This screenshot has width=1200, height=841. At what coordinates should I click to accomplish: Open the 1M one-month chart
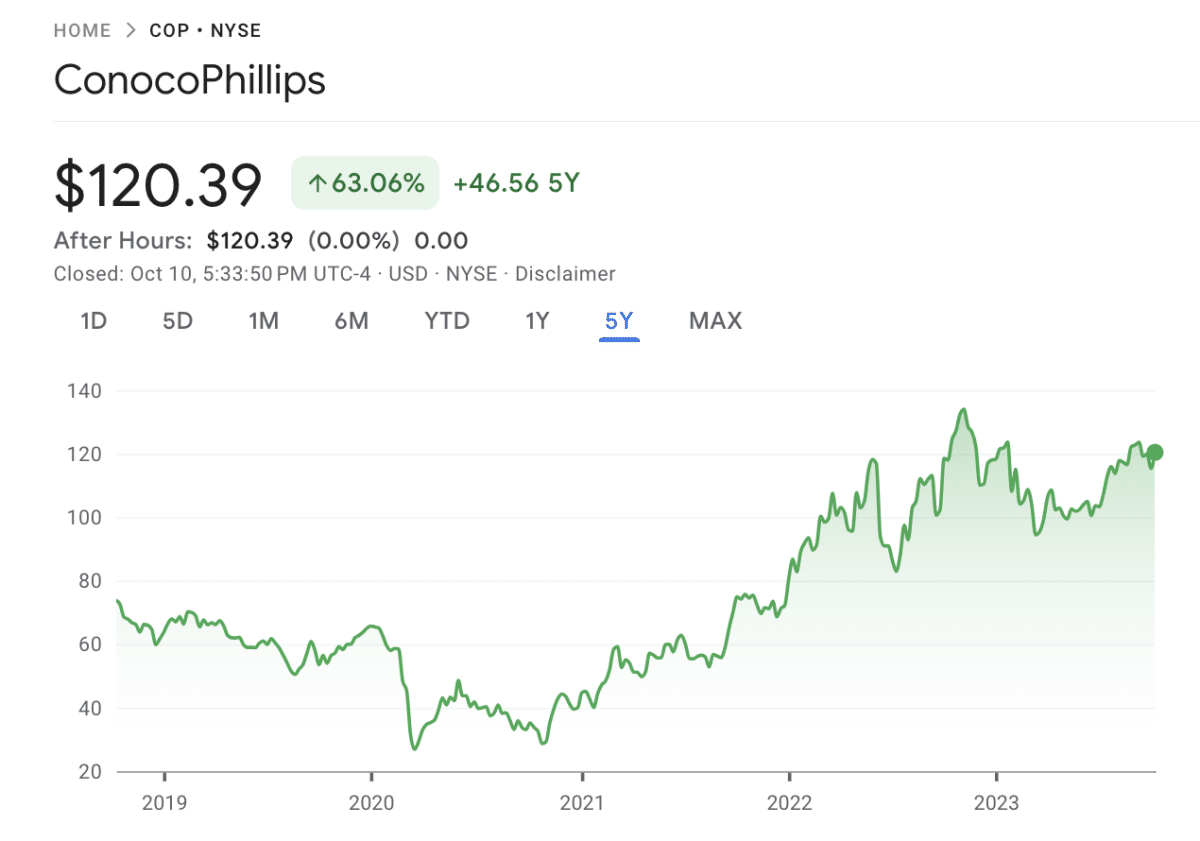coord(264,321)
